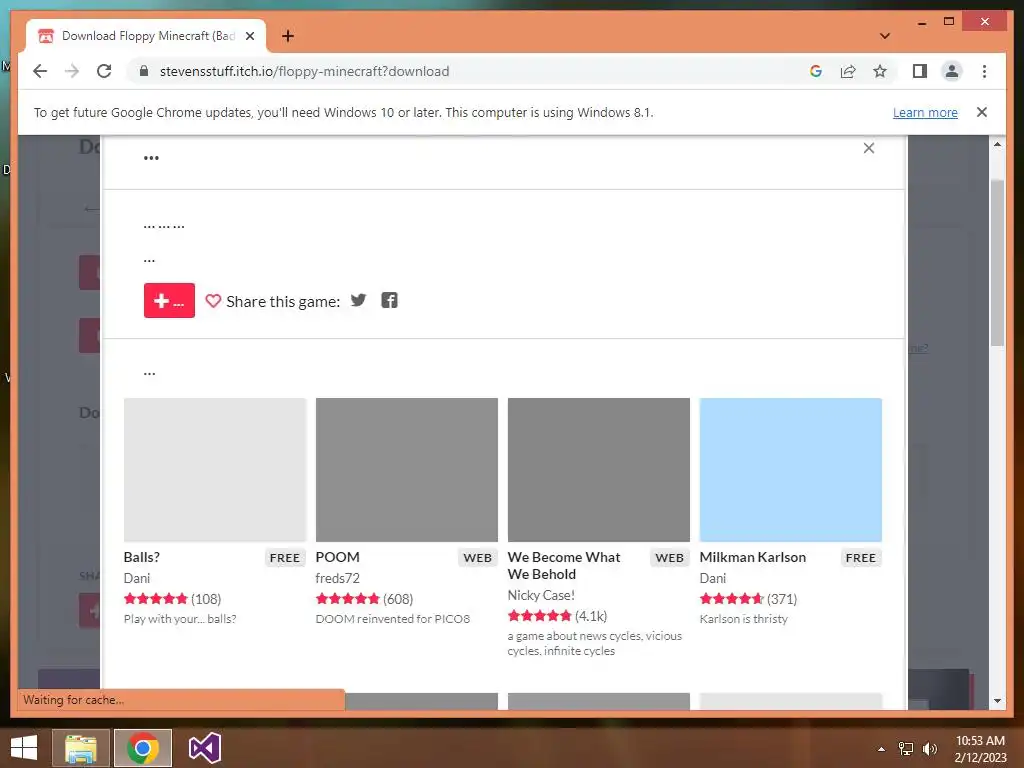This screenshot has height=768, width=1024.
Task: Click the FREE tag on Milkman Karlson
Action: click(861, 558)
